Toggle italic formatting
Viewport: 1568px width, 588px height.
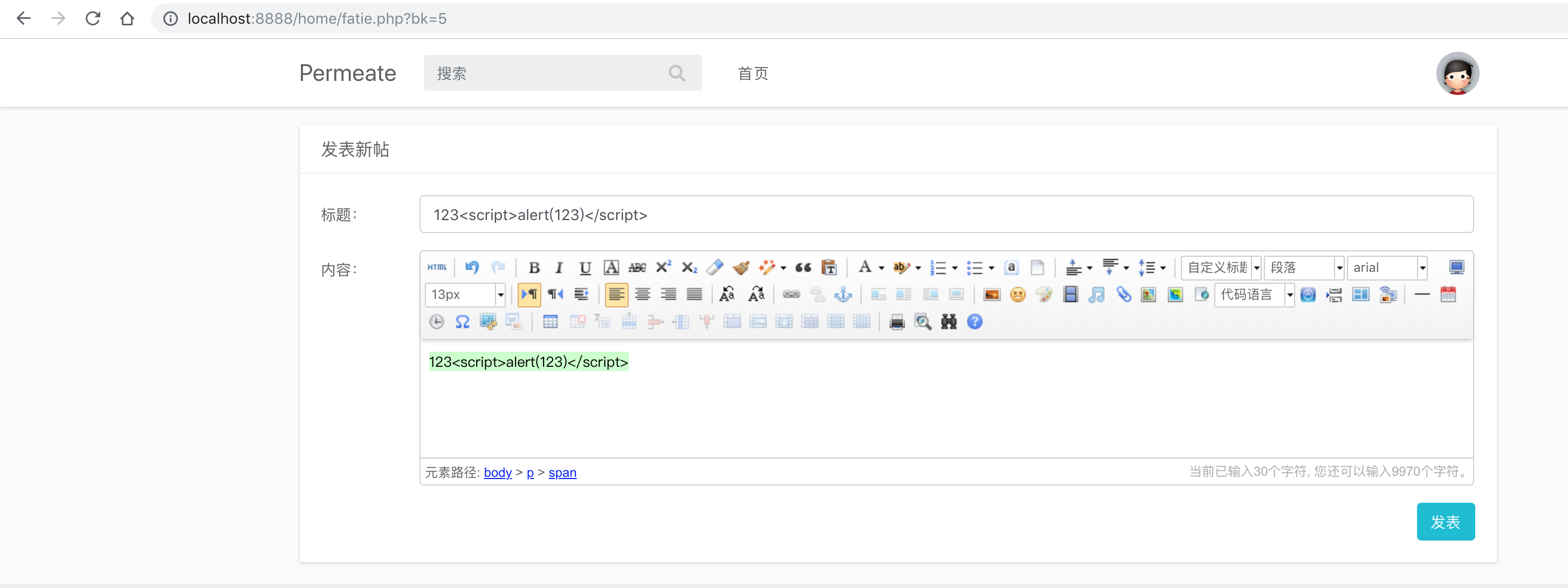click(x=559, y=267)
